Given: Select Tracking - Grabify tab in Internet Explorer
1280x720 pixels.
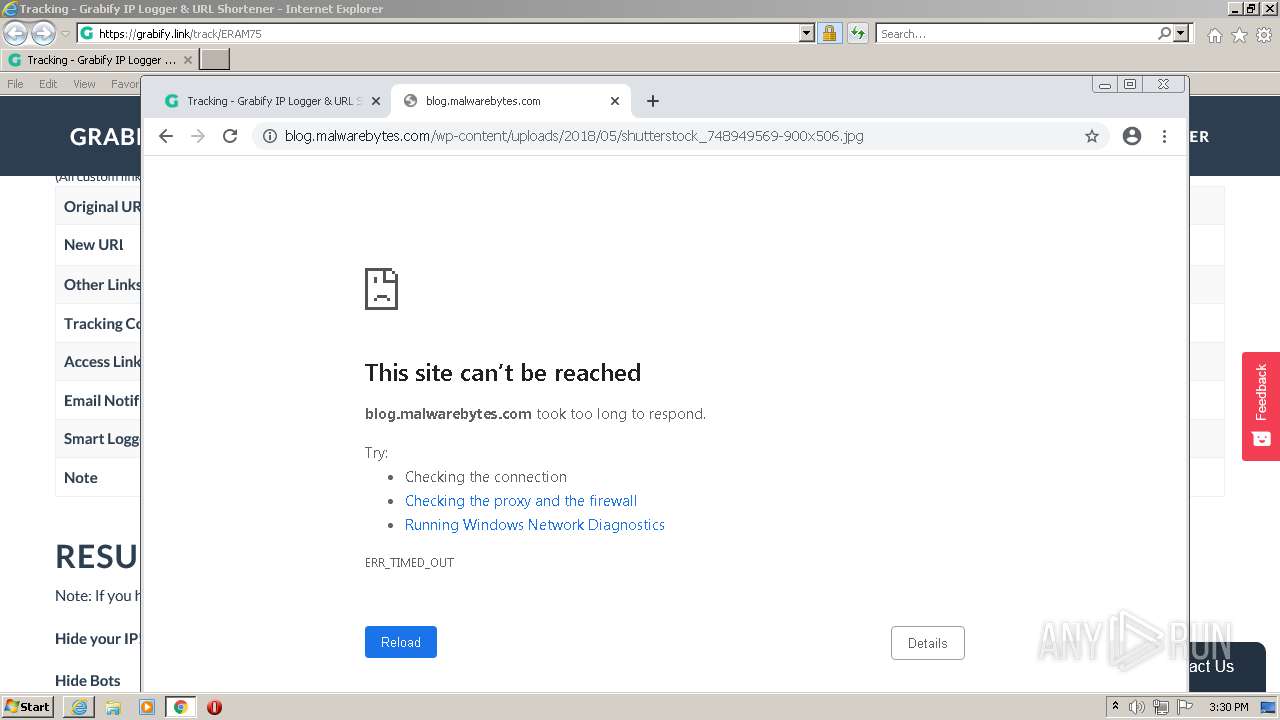Looking at the screenshot, I should point(99,60).
